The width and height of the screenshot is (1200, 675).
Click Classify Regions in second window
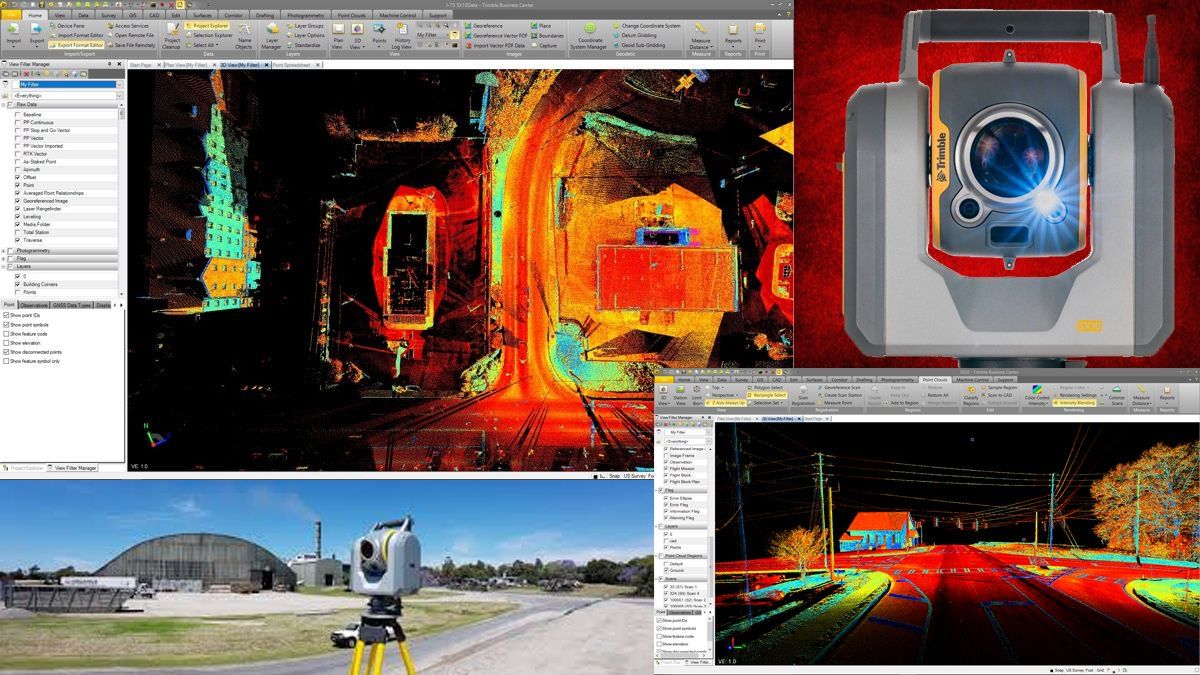pyautogui.click(x=971, y=394)
